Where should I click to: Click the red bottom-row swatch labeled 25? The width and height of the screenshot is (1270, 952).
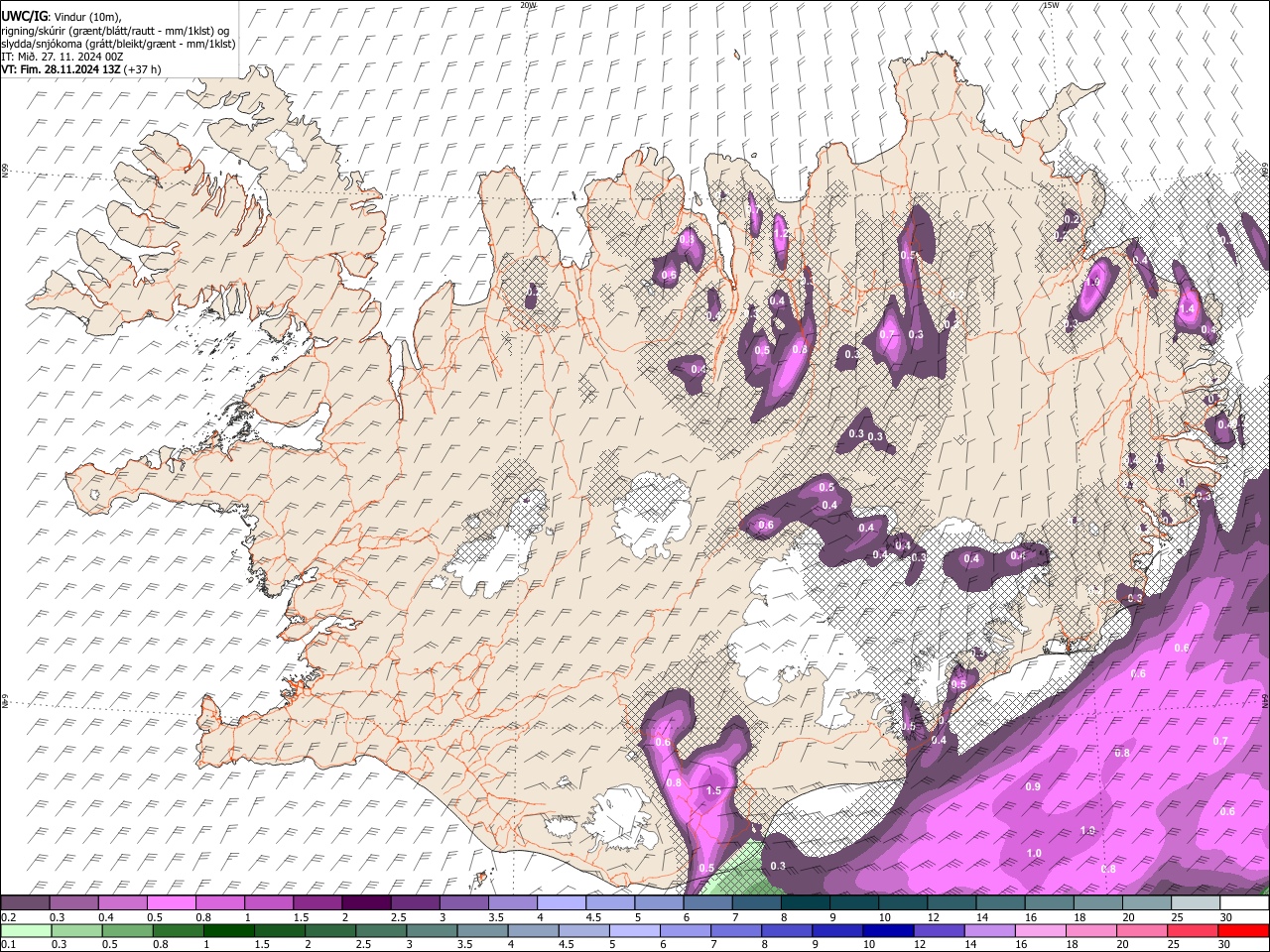tap(1193, 931)
